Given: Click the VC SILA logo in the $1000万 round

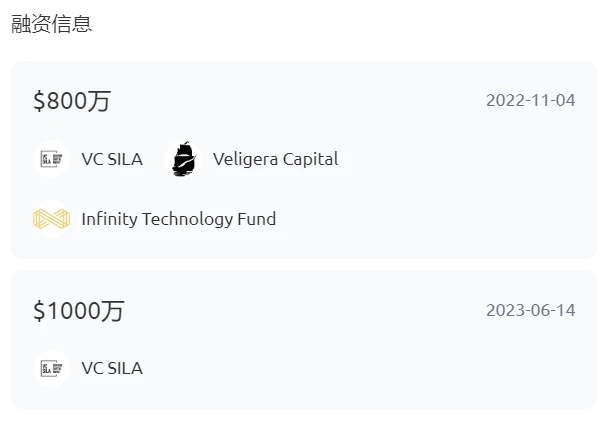Looking at the screenshot, I should click(x=51, y=368).
